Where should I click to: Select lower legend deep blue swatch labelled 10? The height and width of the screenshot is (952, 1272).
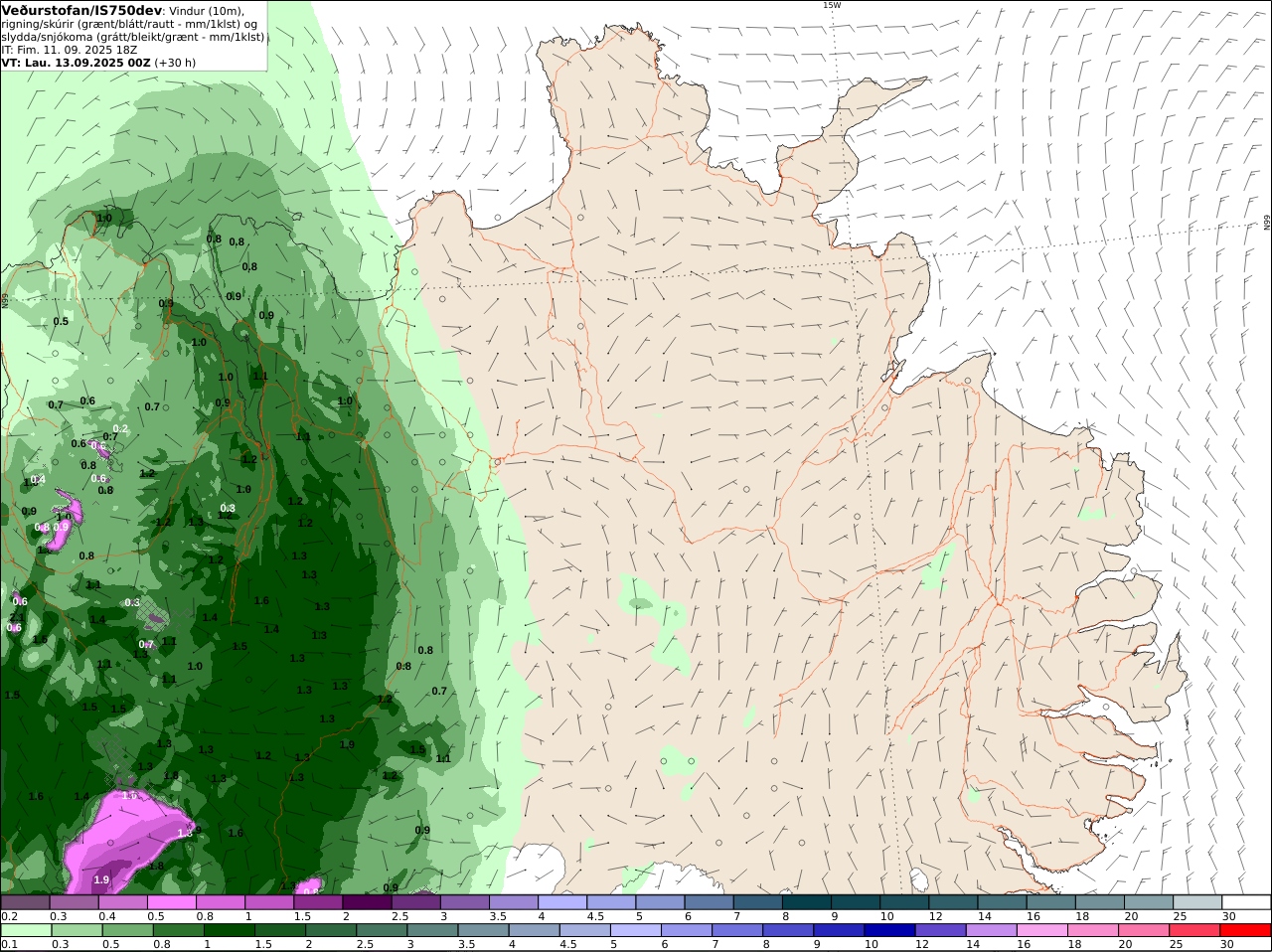click(889, 930)
